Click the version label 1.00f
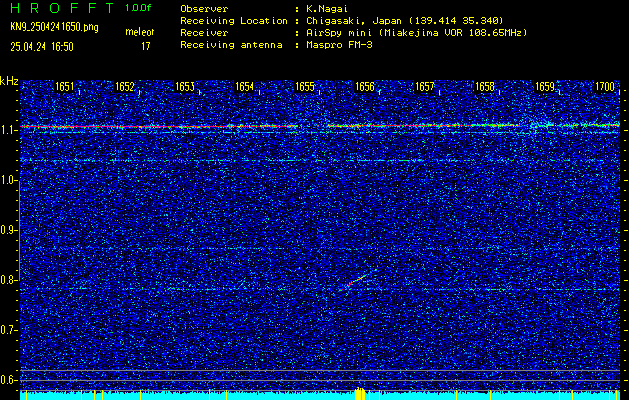 [138, 8]
